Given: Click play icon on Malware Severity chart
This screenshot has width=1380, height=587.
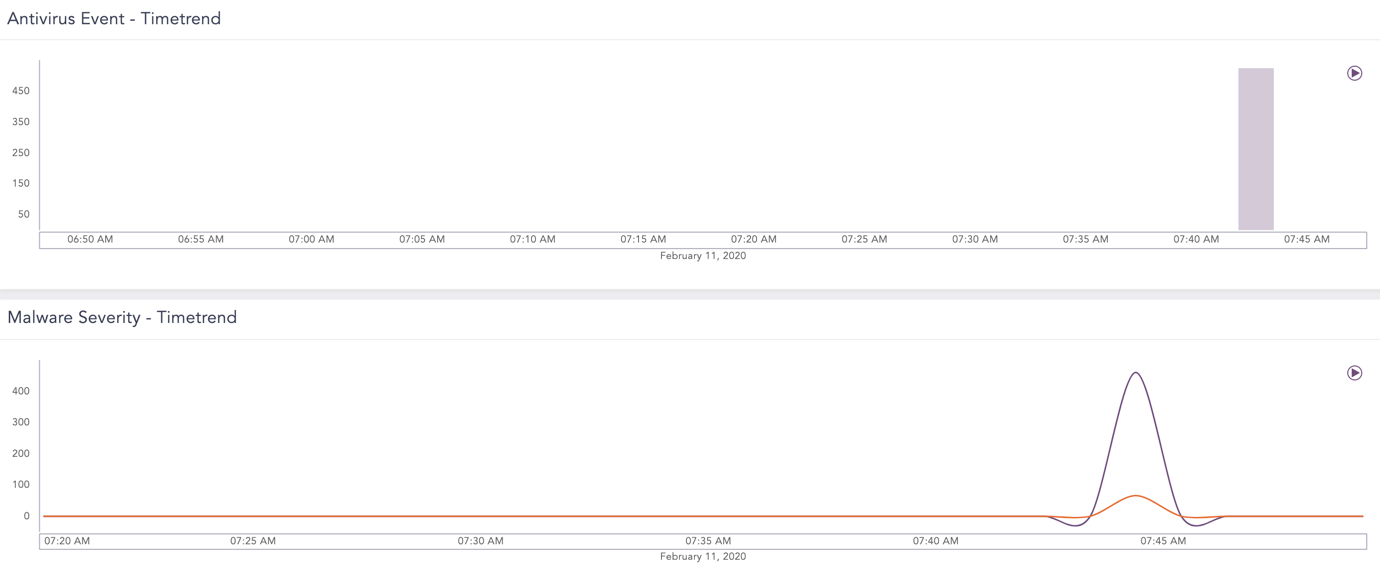Looking at the screenshot, I should point(1354,373).
